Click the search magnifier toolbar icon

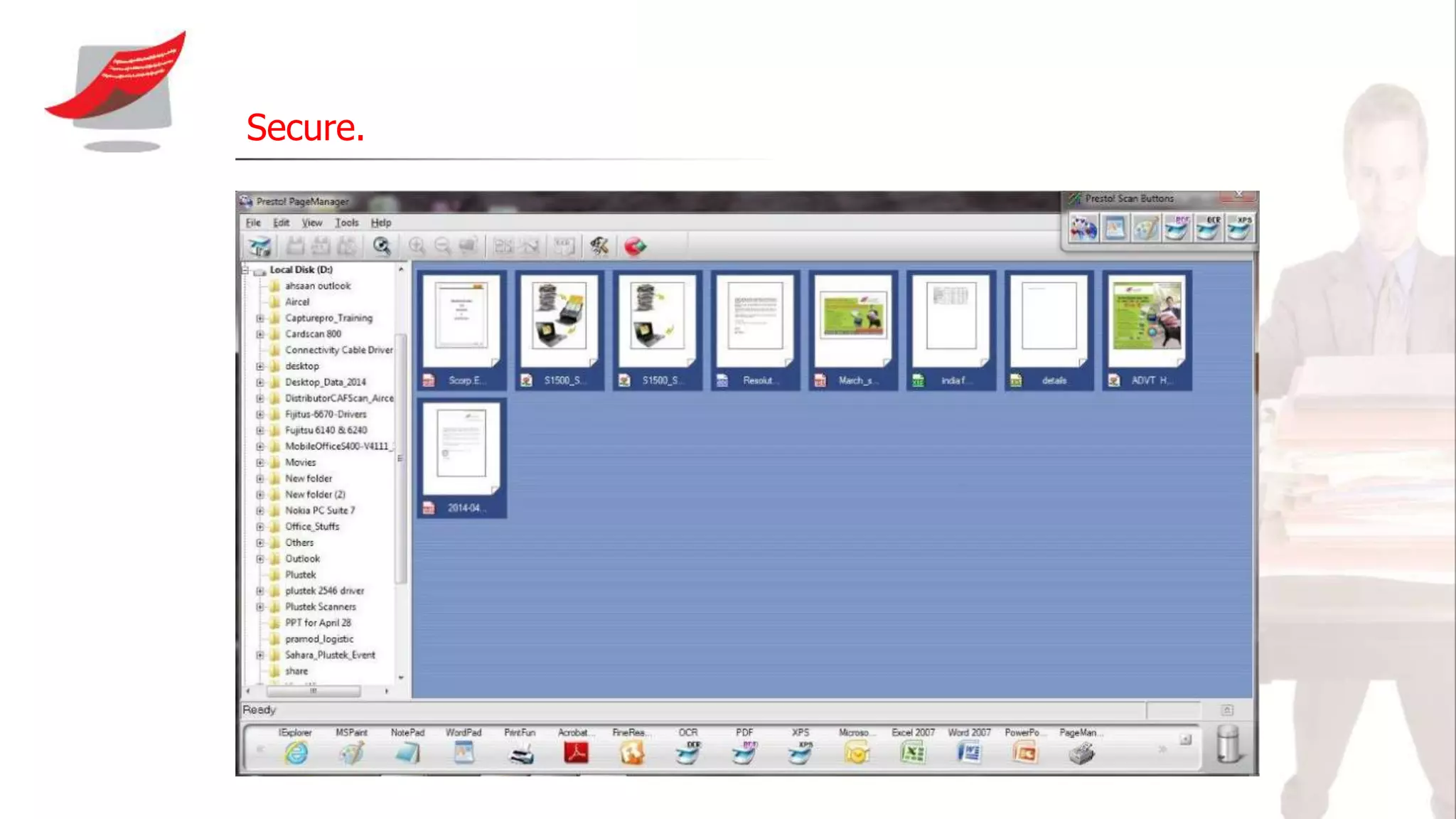[382, 247]
